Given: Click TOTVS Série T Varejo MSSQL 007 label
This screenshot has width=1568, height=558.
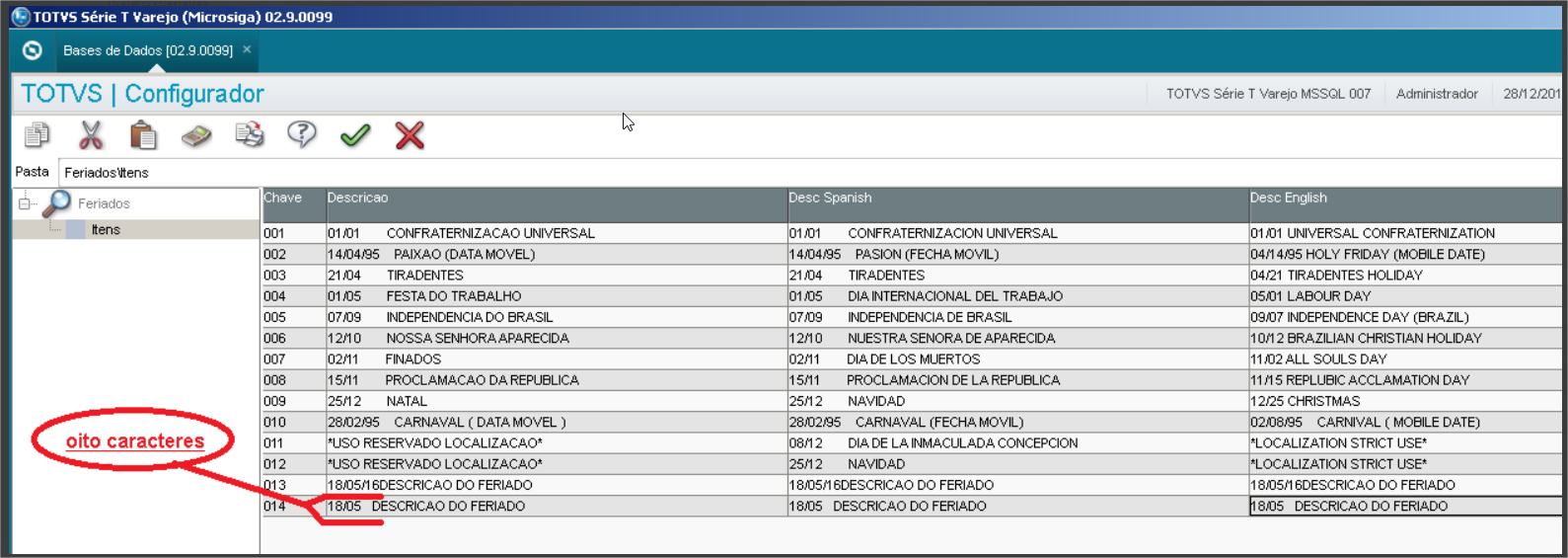Looking at the screenshot, I should tap(1268, 94).
